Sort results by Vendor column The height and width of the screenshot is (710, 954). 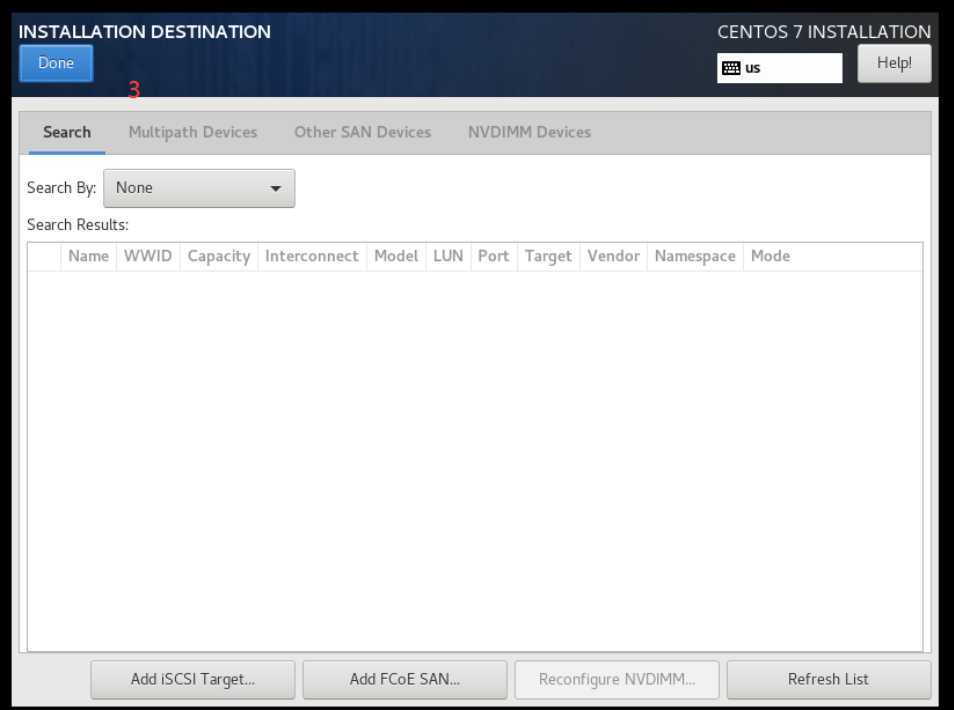(613, 256)
